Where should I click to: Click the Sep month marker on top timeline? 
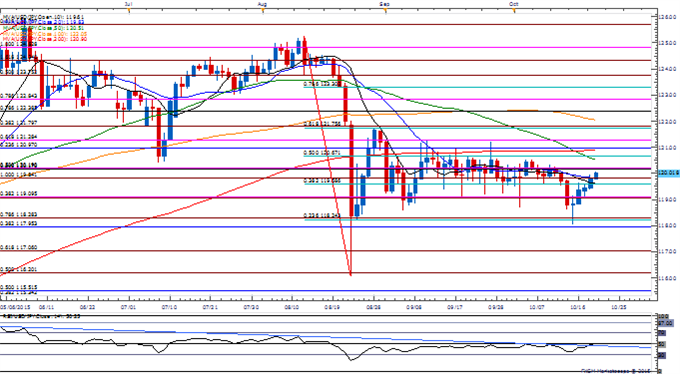(x=385, y=4)
